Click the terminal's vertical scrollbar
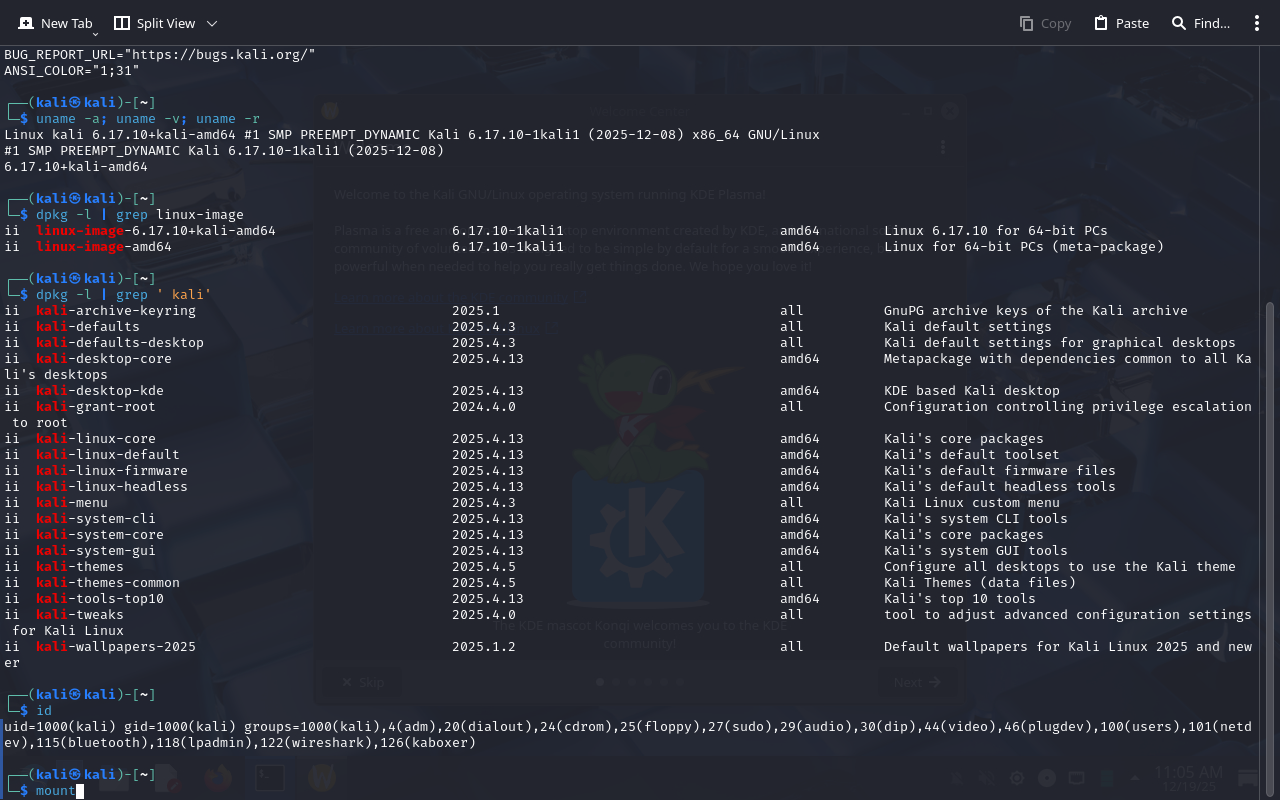1280x800 pixels. 1270,500
